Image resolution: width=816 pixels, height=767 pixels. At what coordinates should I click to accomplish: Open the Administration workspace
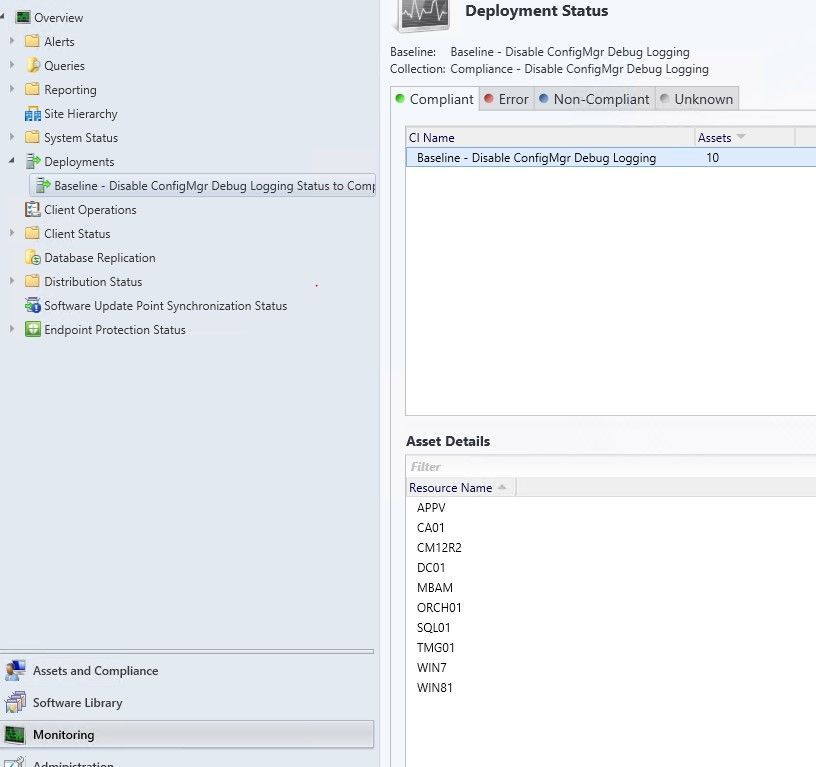click(x=187, y=761)
